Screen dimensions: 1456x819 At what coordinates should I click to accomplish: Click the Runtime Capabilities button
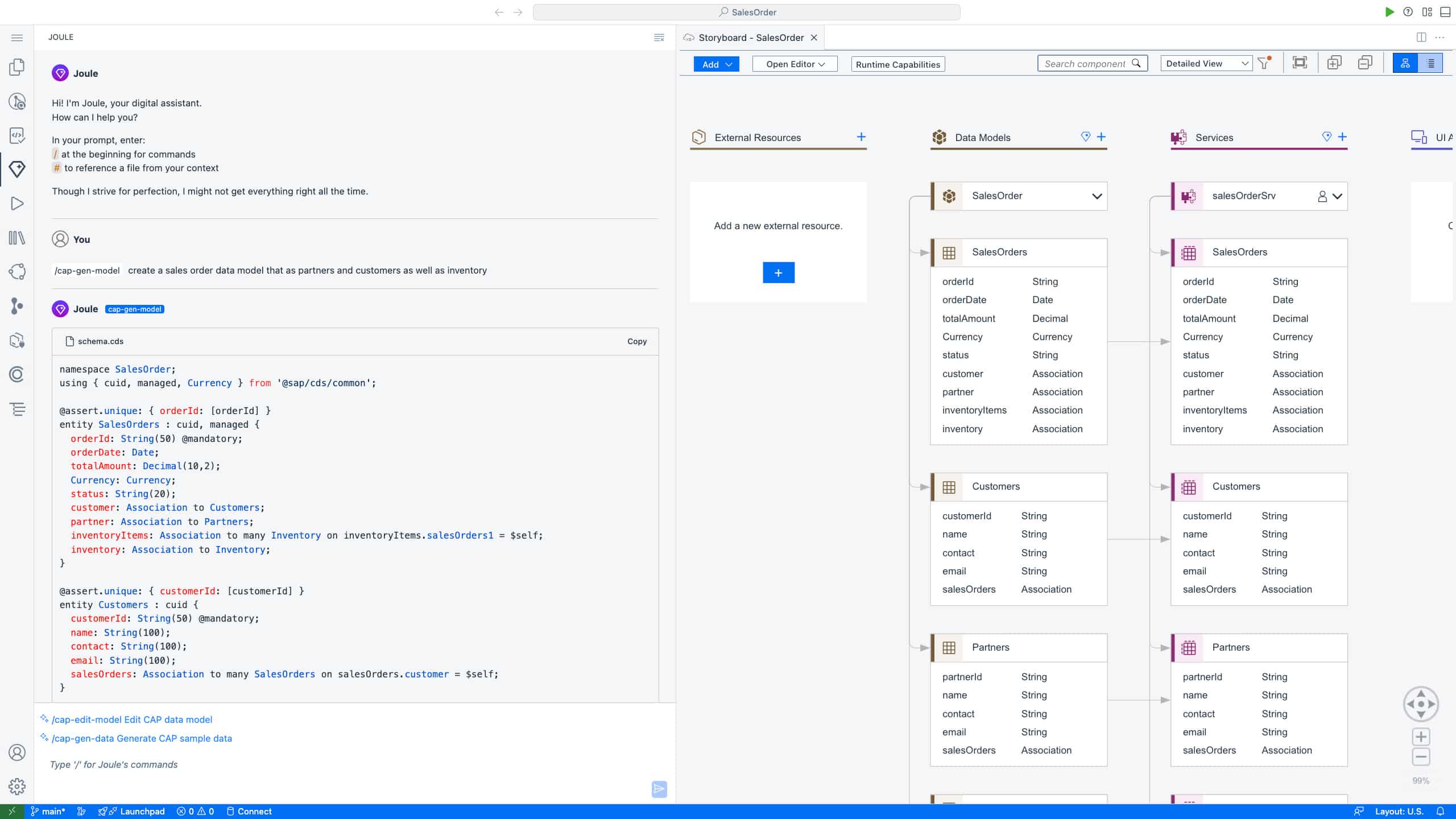click(897, 64)
